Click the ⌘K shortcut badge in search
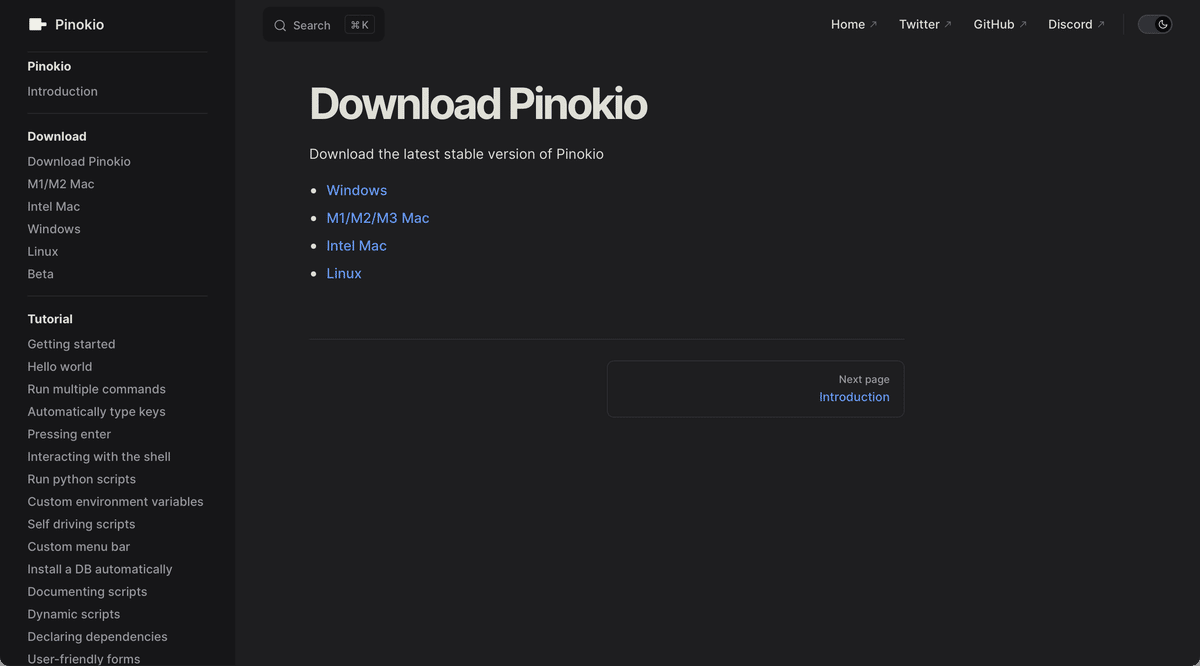The image size is (1200, 666). 359,24
